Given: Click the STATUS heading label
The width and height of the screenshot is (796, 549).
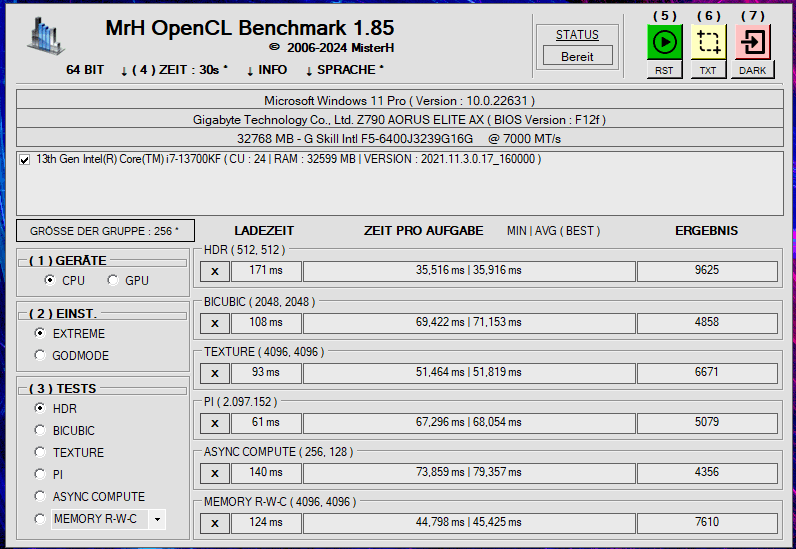Looking at the screenshot, I should point(577,35).
